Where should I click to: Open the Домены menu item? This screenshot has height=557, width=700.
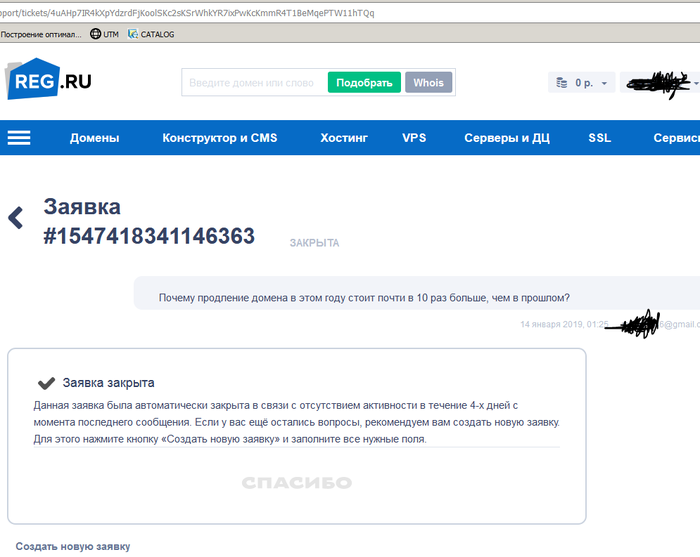tap(95, 138)
